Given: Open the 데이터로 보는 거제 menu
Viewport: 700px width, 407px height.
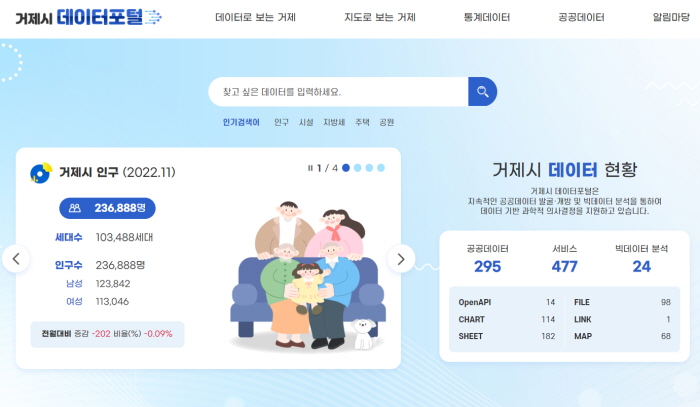Looking at the screenshot, I should tap(255, 17).
